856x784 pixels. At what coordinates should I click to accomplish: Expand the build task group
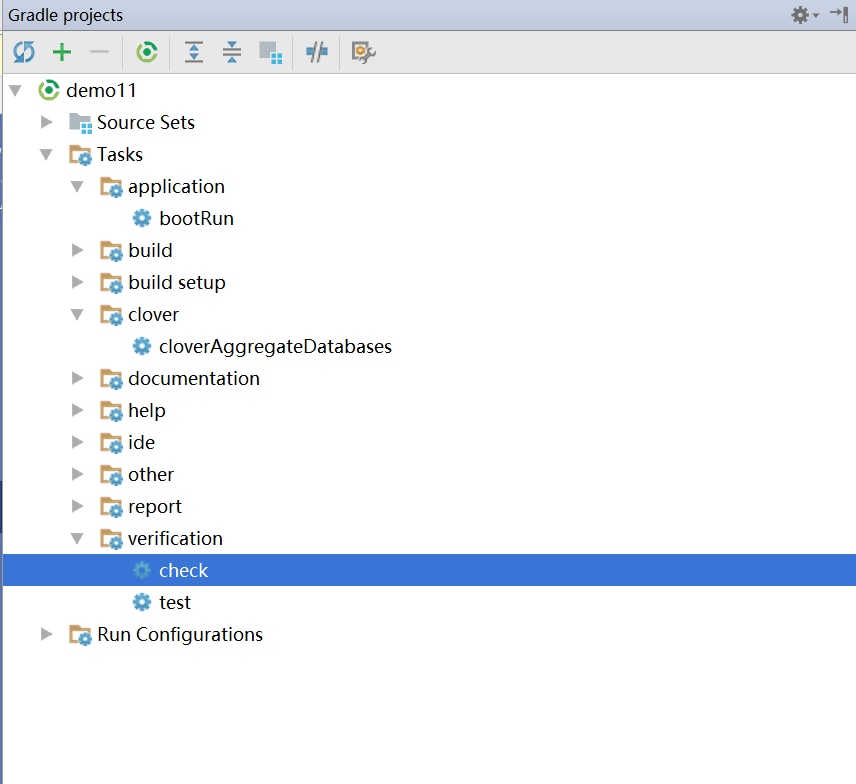[78, 251]
